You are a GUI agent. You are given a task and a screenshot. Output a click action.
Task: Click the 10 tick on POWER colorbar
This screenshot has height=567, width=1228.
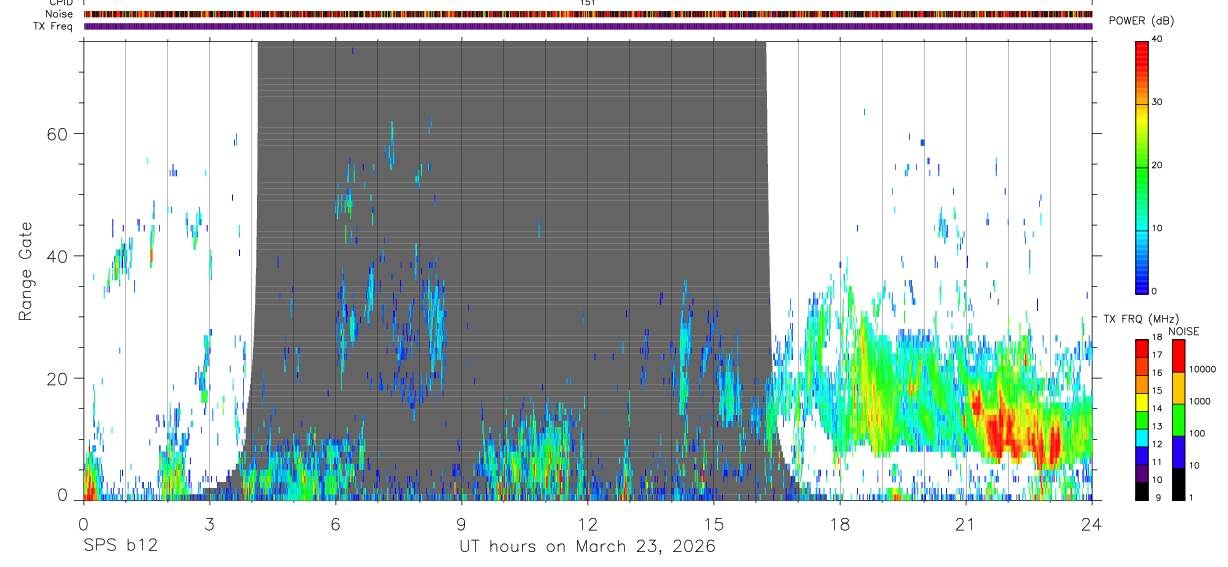coord(1158,228)
